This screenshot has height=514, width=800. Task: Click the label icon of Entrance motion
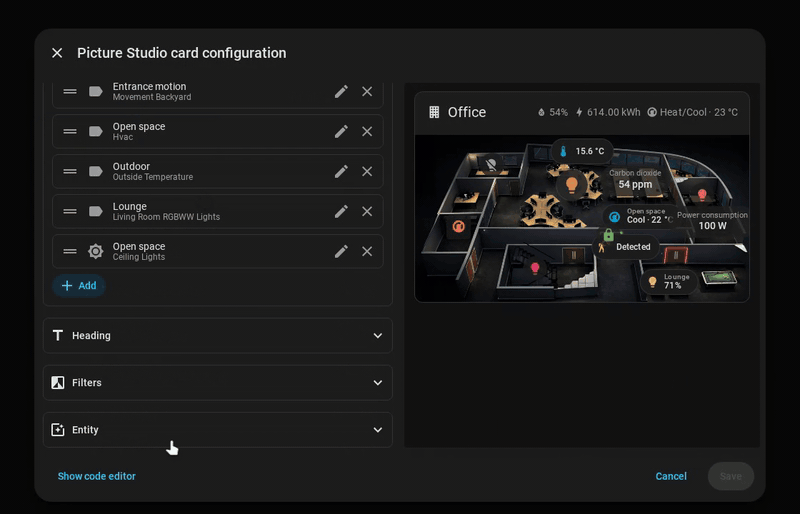[95, 91]
